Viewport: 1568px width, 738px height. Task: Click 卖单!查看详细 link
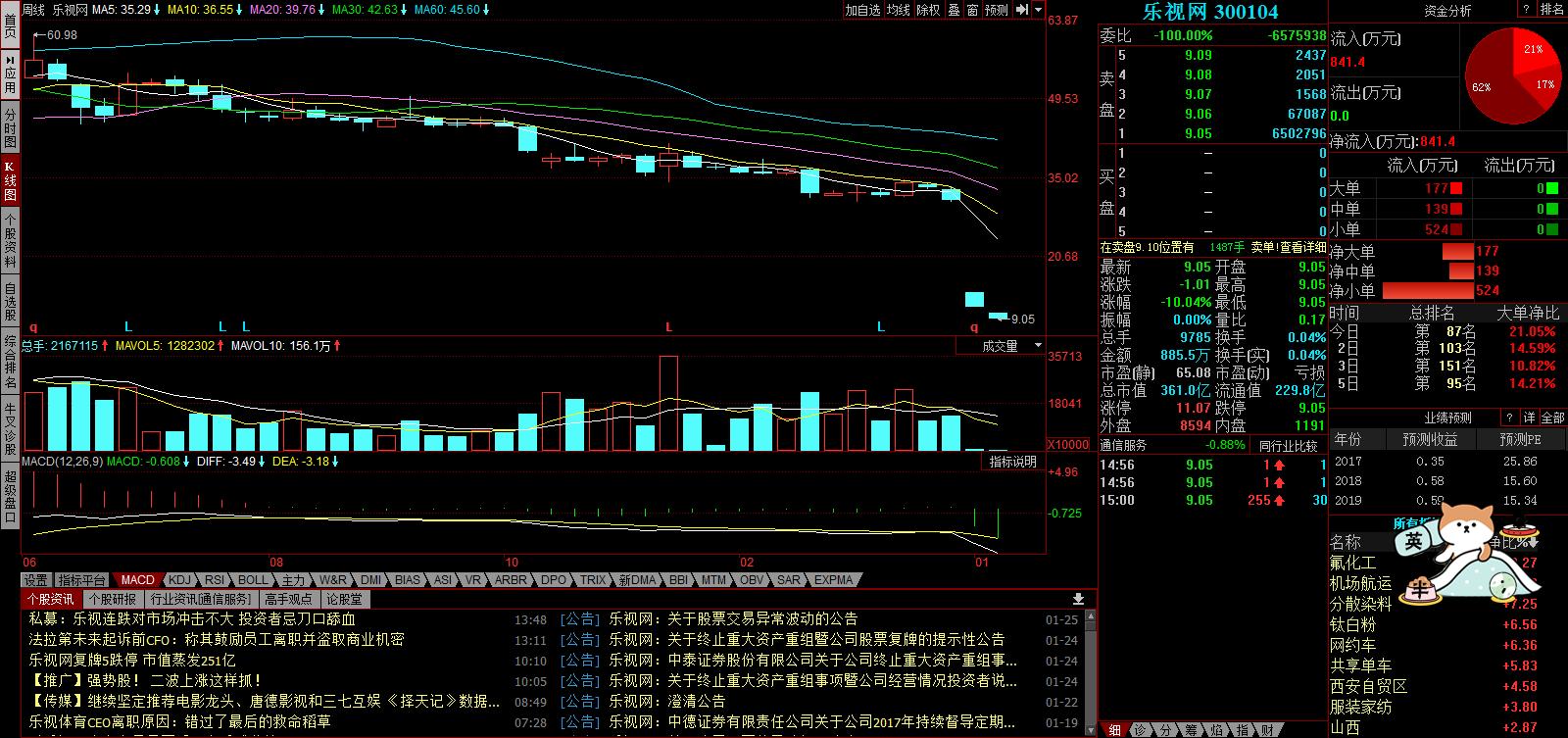coord(1289,247)
